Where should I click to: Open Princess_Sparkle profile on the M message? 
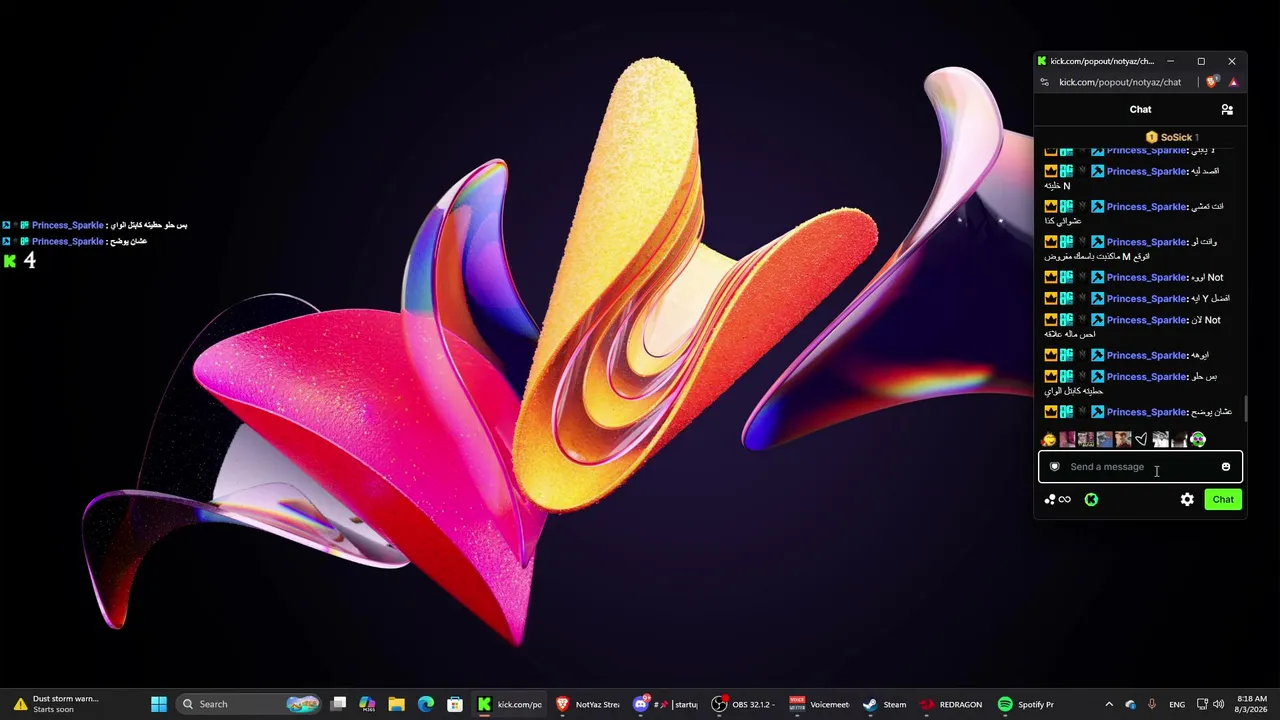pos(1147,242)
